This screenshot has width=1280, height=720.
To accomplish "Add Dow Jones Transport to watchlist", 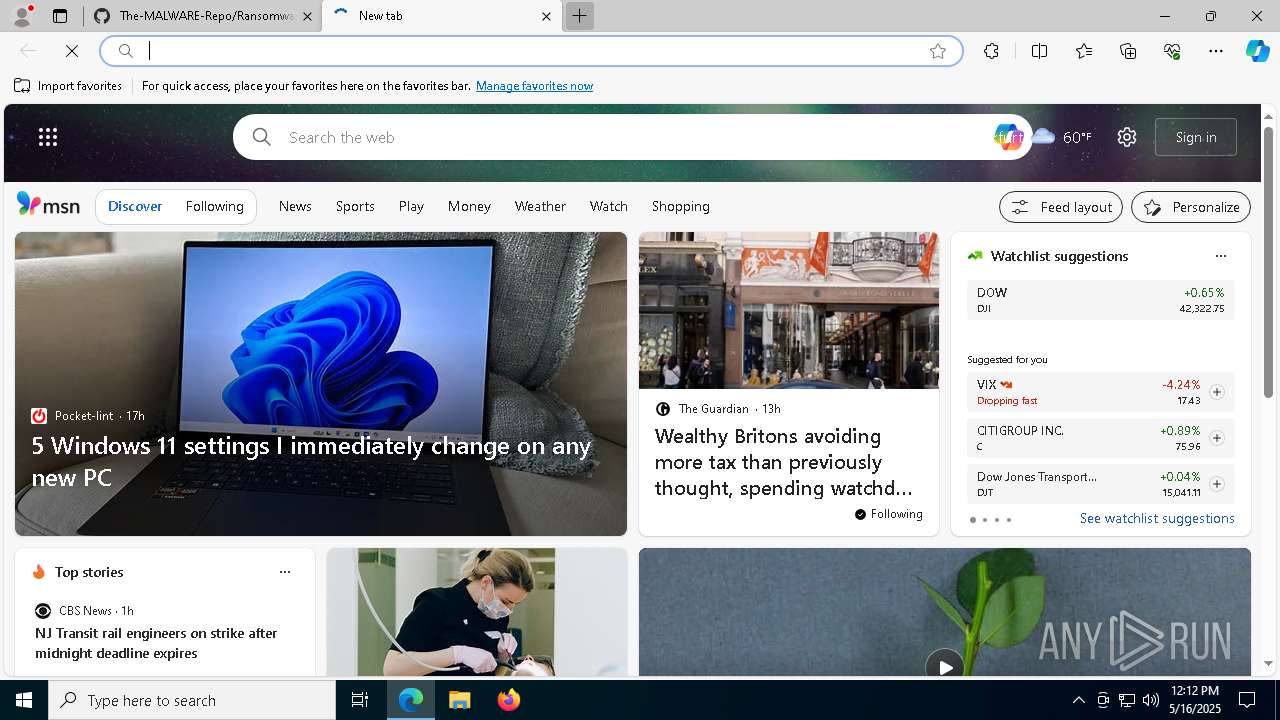I will 1217,484.
